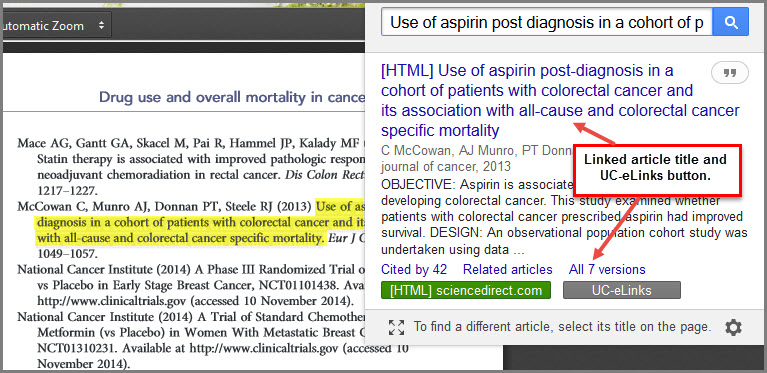Screen dimensions: 767x373
Task: Open the aspirin post-diagnosis article title link
Action: tap(560, 100)
